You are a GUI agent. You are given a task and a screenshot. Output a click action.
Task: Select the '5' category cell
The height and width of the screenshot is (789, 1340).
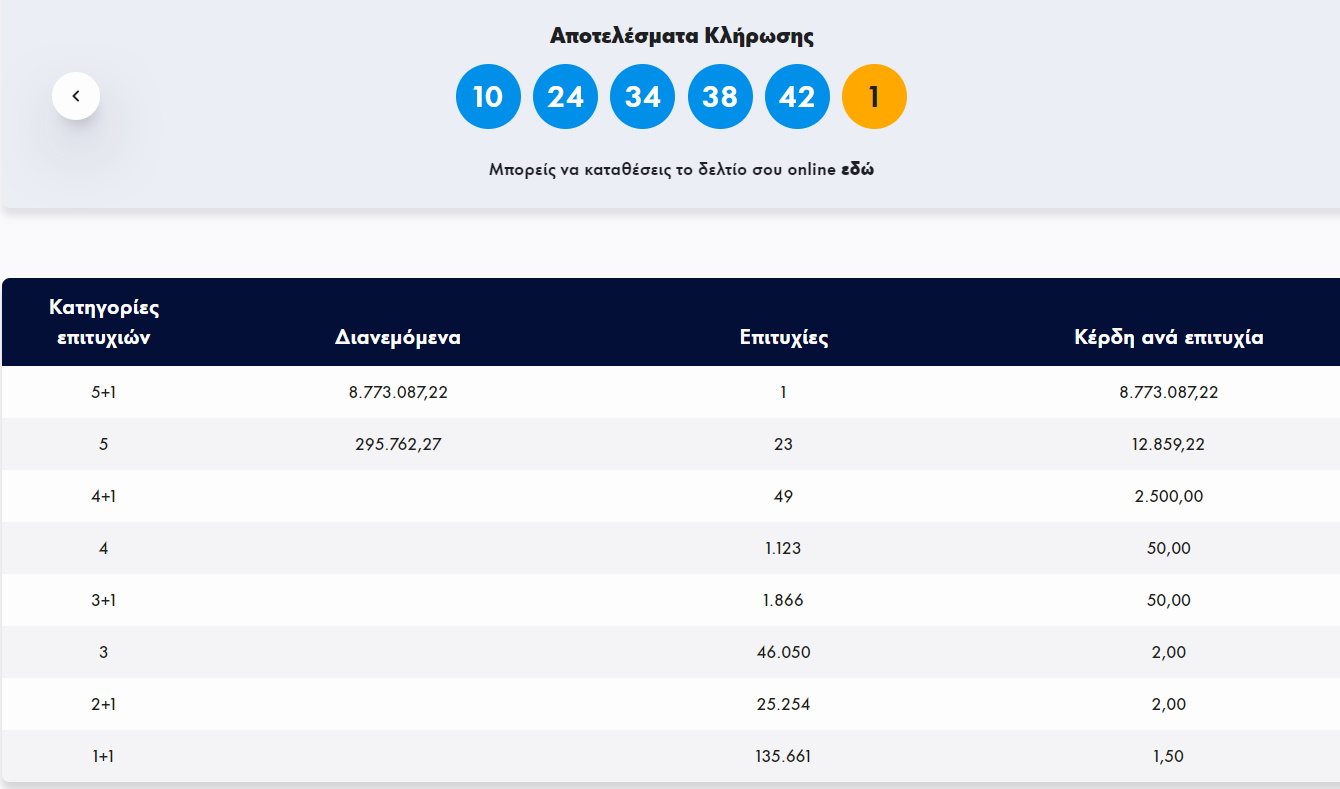(x=104, y=445)
